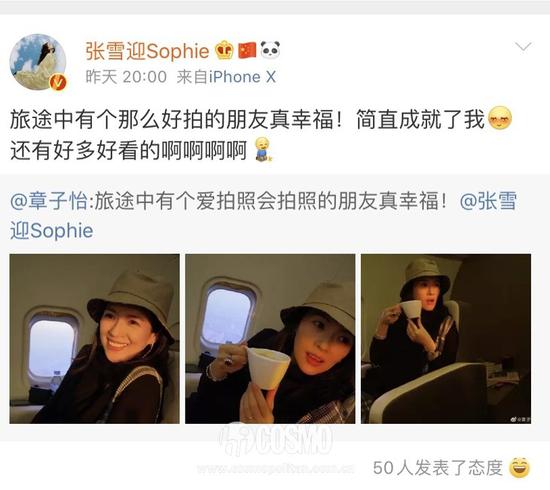Click the 昨天 20:00 post timestamp
550x490 pixels.
[x=126, y=77]
